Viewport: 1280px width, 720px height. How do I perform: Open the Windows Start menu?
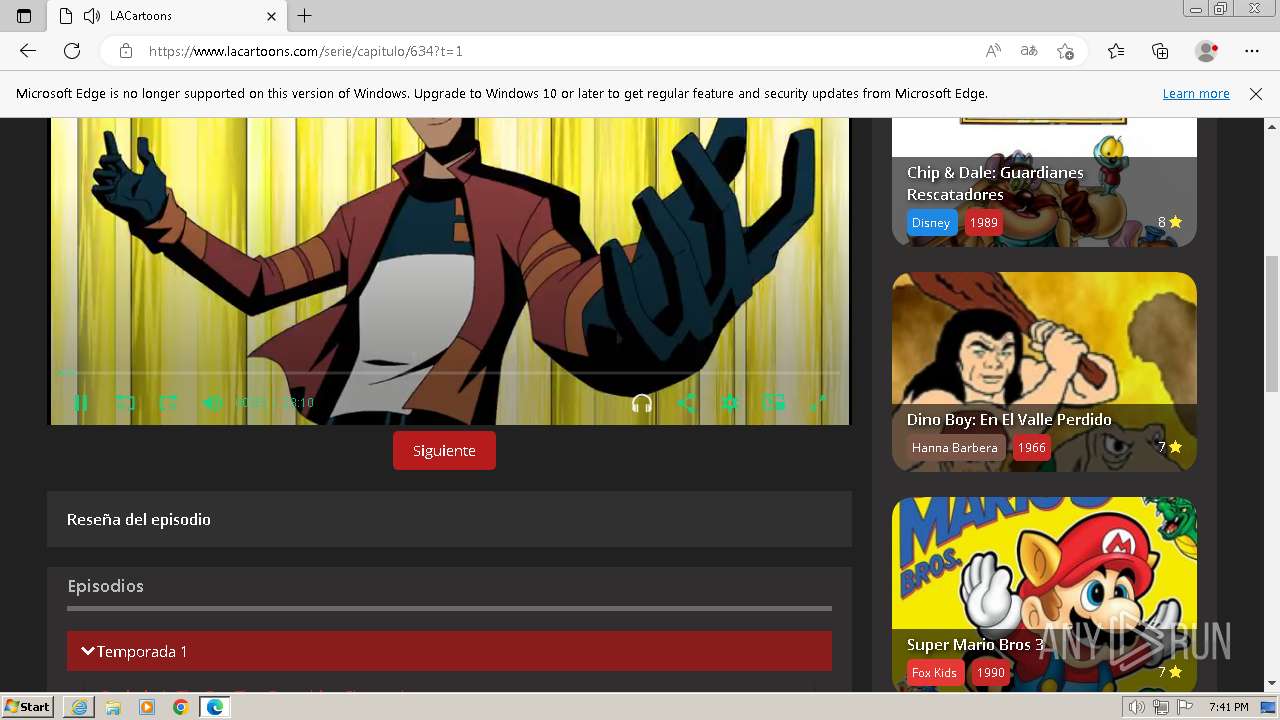coord(28,706)
